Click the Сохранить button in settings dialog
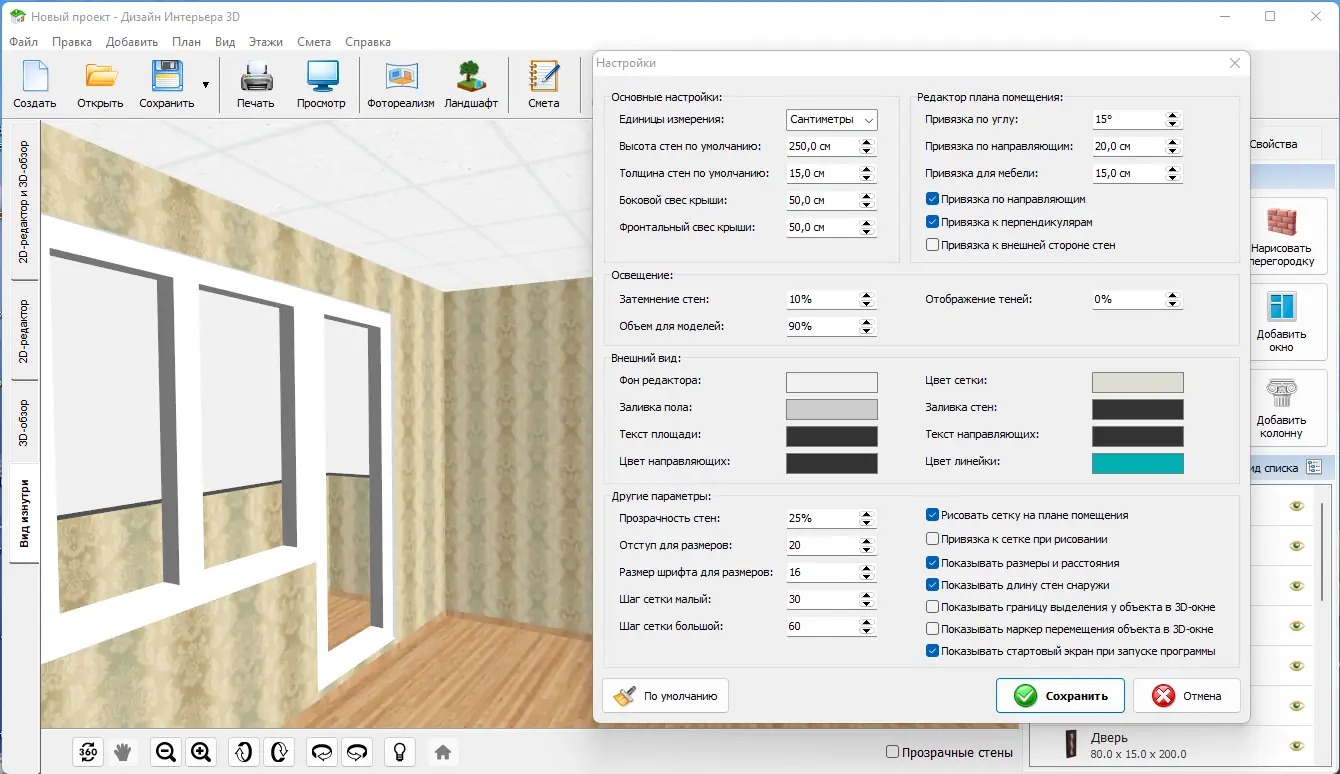Image resolution: width=1340 pixels, height=774 pixels. pyautogui.click(x=1060, y=696)
